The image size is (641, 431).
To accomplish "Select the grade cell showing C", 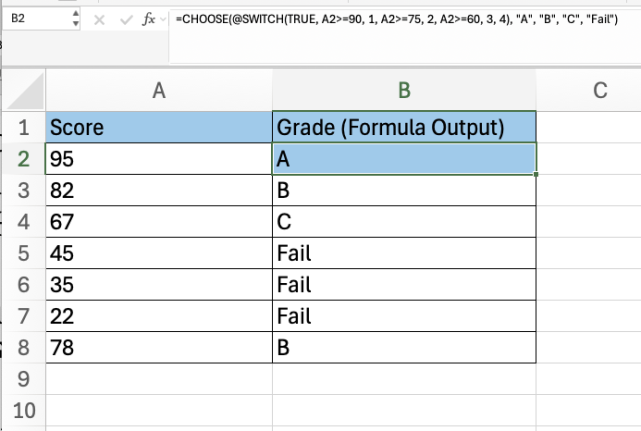I will tap(404, 222).
